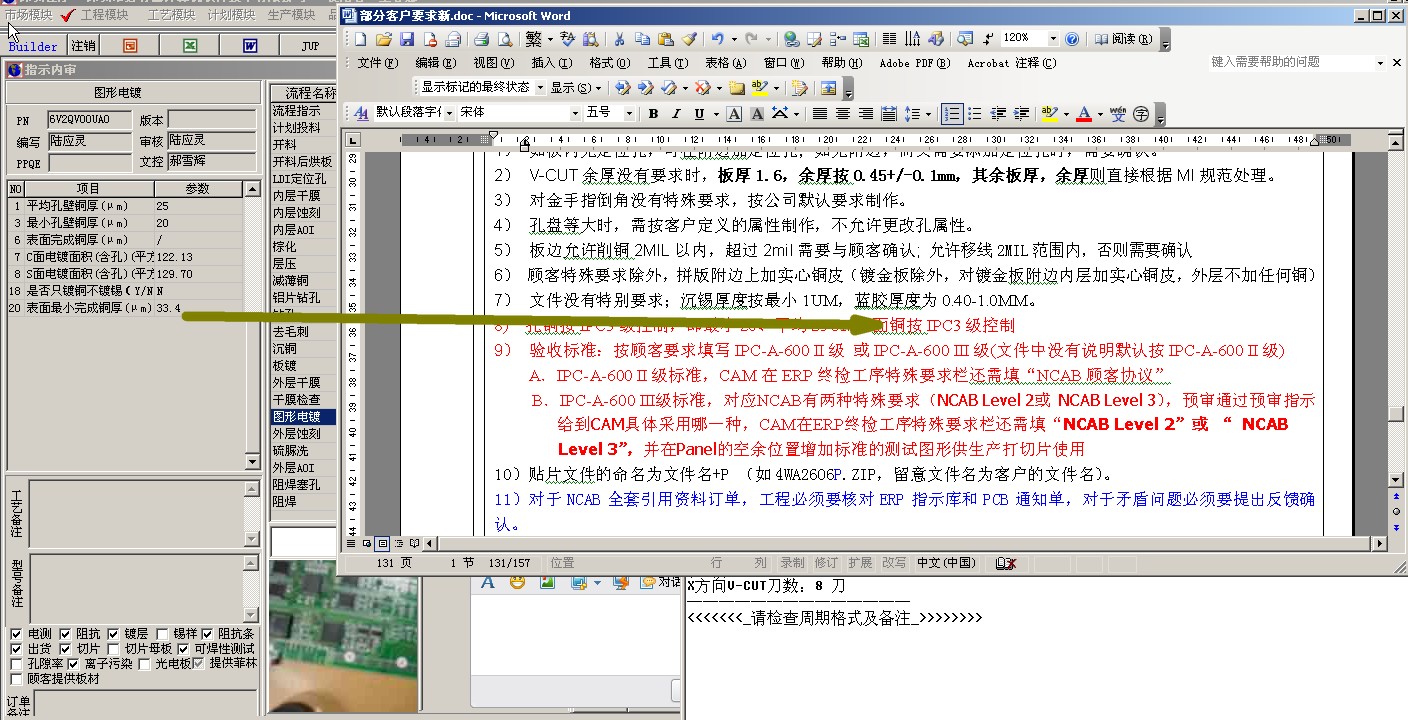Click the Bullets list icon
Screen dimensions: 1408x720
tap(975, 114)
